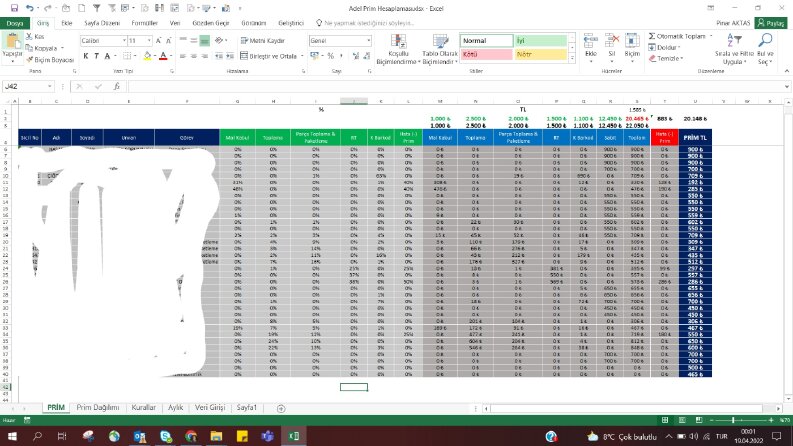The height and width of the screenshot is (446, 793).
Task: Click the insert function fx icon
Action: (116, 86)
